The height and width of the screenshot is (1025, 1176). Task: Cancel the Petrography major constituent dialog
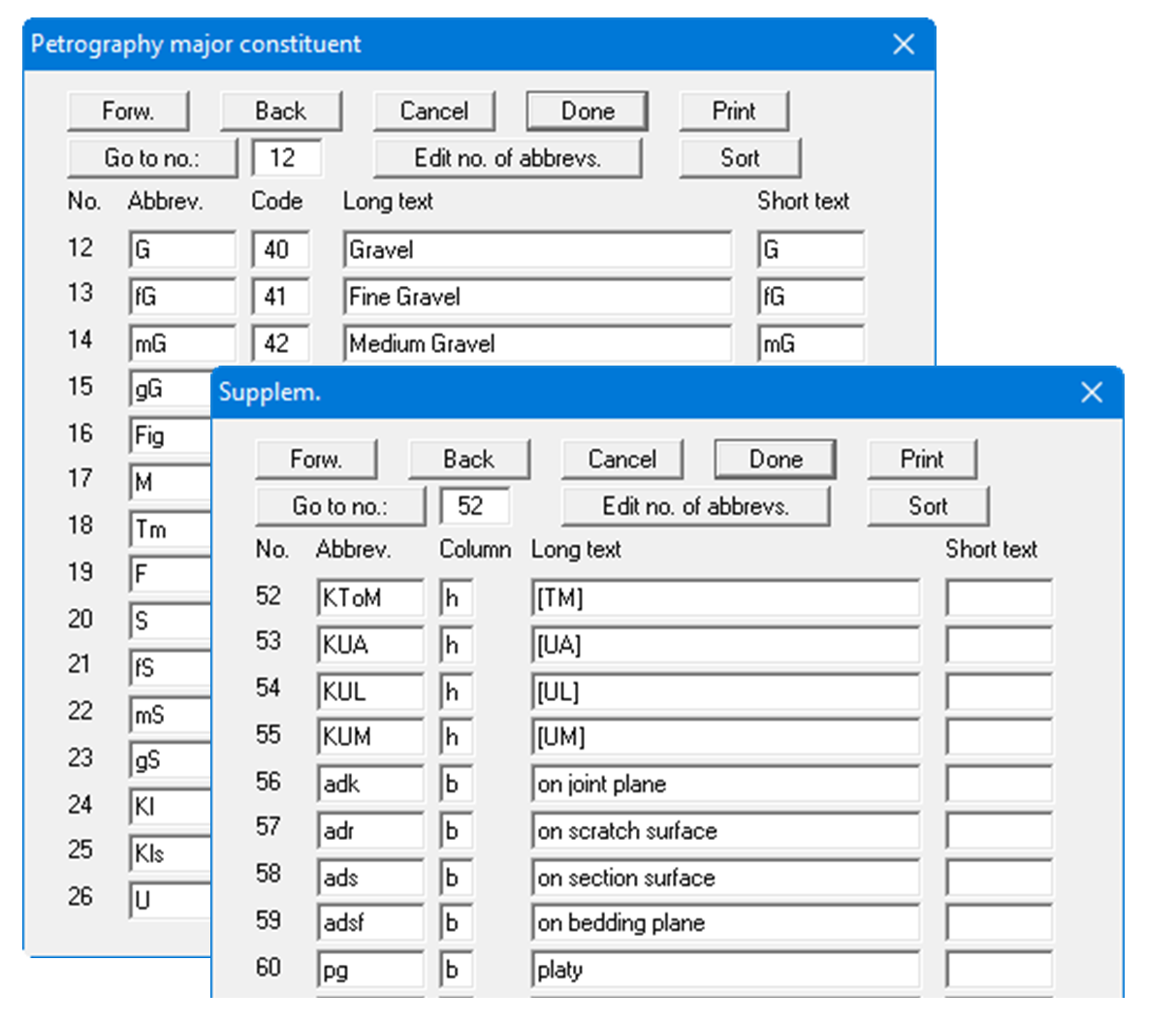point(433,112)
